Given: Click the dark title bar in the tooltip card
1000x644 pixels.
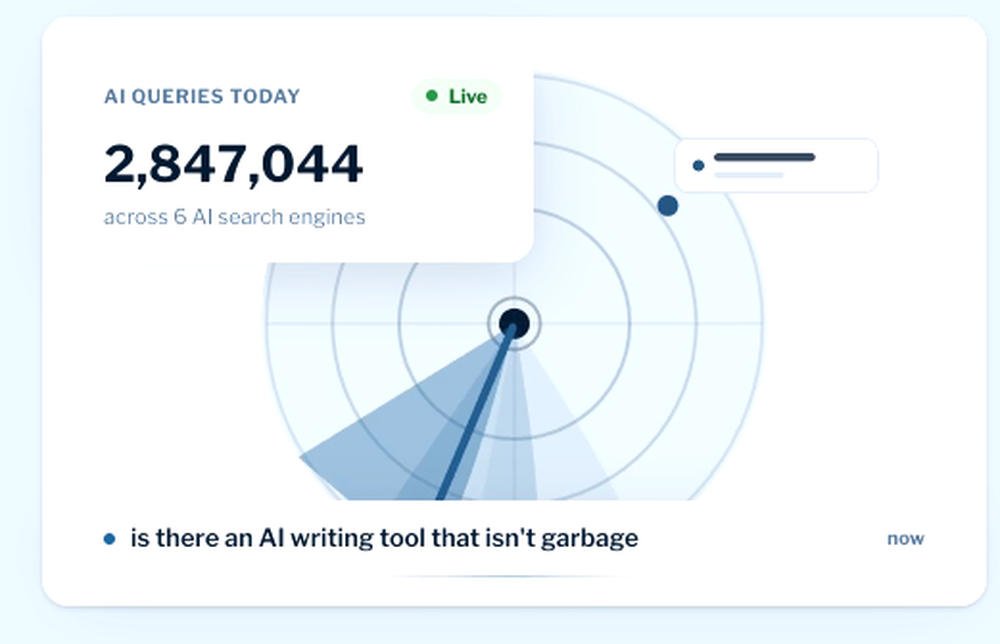Looking at the screenshot, I should (x=765, y=157).
